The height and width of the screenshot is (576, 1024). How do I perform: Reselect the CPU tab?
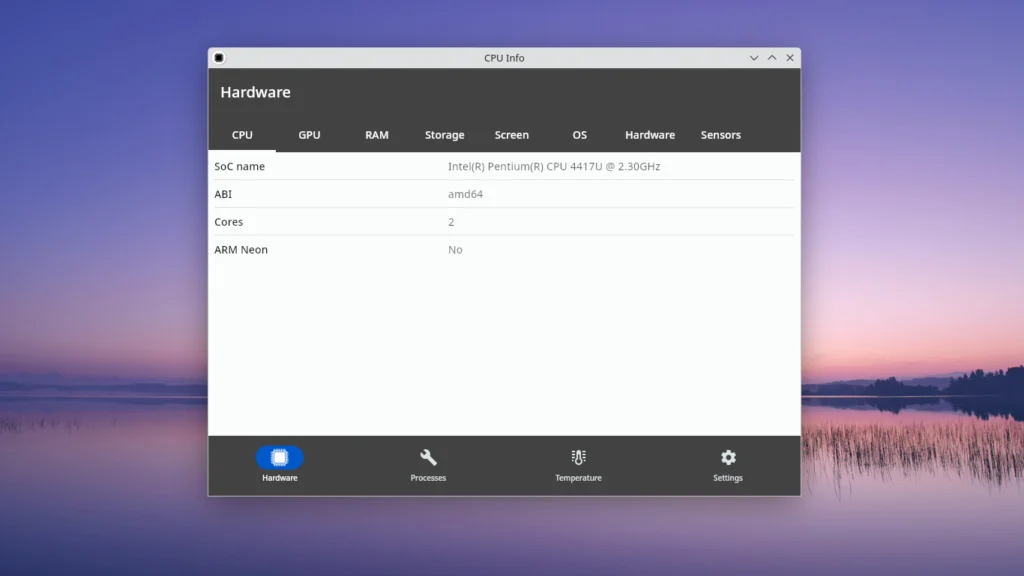tap(242, 134)
